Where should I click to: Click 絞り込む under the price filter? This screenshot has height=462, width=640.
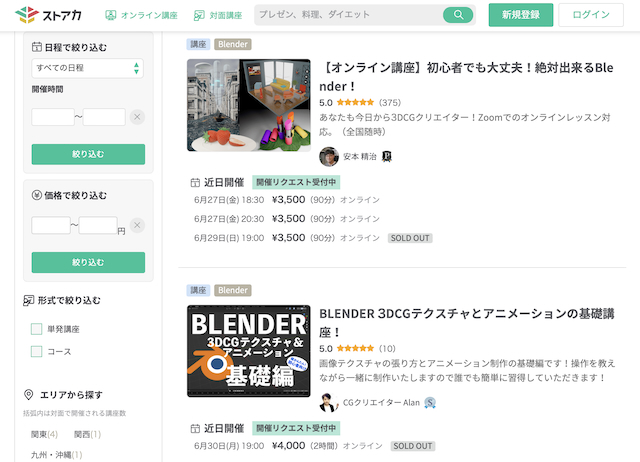(88, 262)
